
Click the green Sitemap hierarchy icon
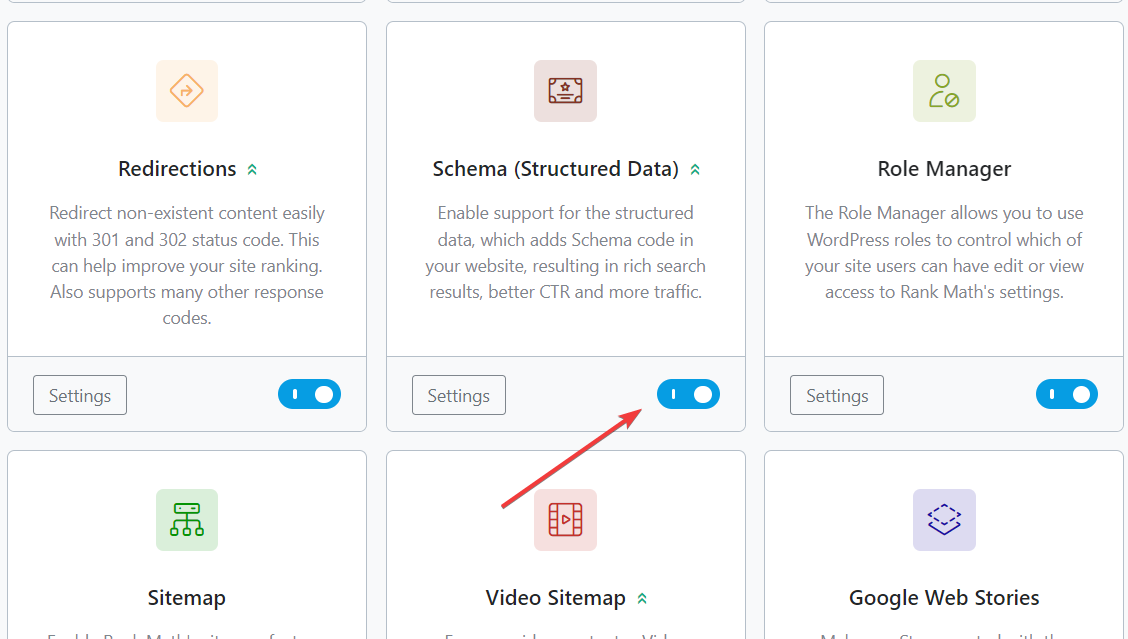(187, 520)
